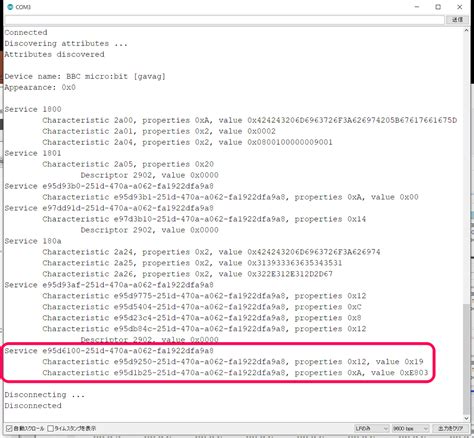This screenshot has width=474, height=438.
Task: Focus the serial send text input field
Action: [224, 20]
